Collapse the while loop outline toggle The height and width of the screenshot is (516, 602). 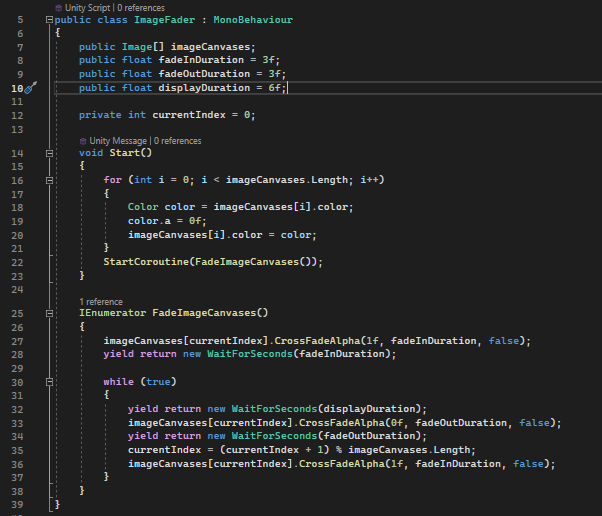[49, 382]
